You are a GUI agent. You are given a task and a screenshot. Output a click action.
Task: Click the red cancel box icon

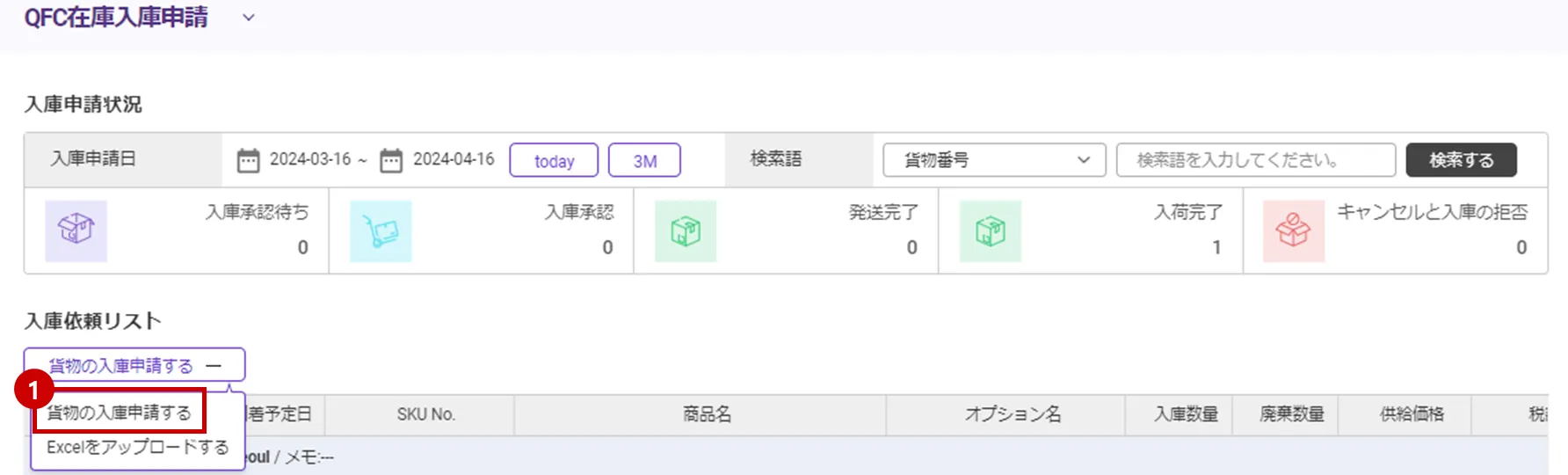point(1293,230)
